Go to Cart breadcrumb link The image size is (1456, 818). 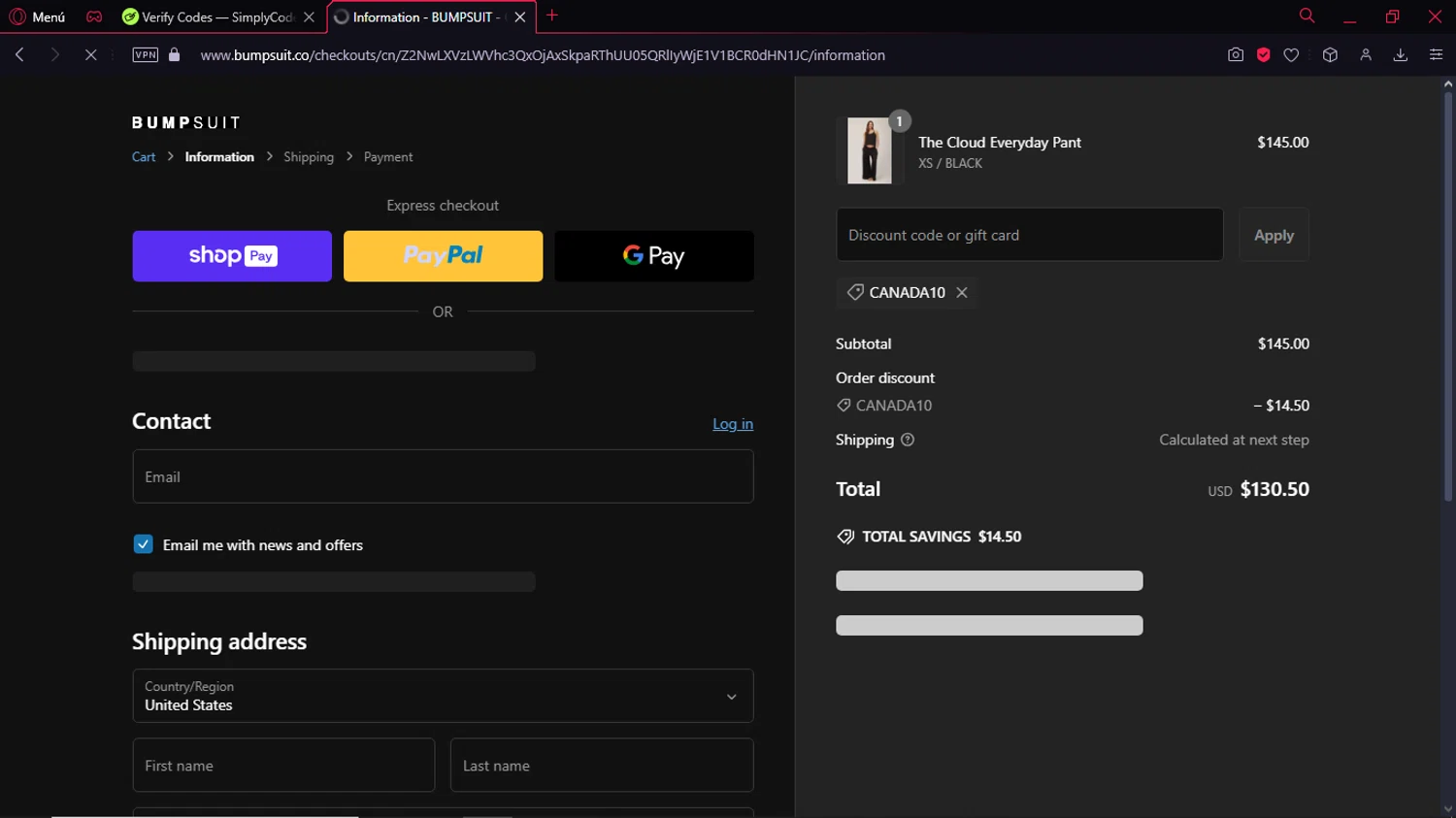pos(144,157)
